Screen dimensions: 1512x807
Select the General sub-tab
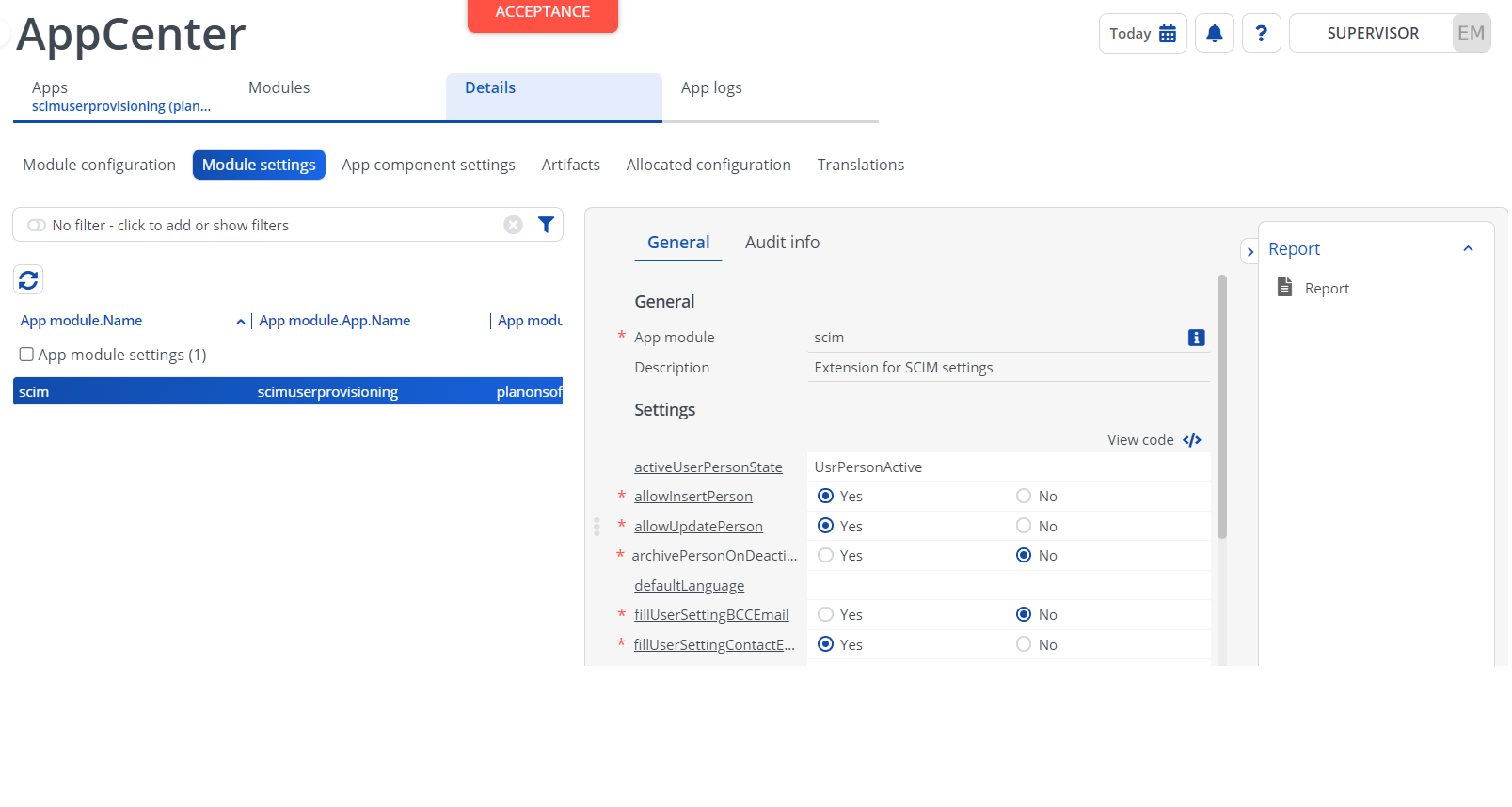pyautogui.click(x=678, y=243)
